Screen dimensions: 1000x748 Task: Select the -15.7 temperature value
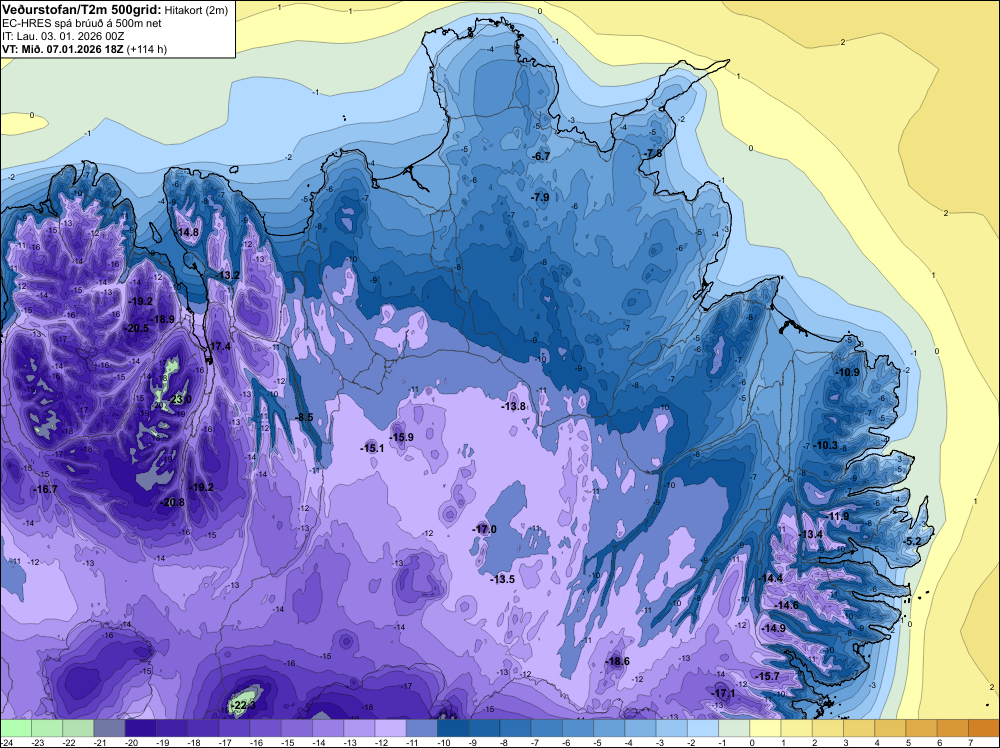tap(768, 676)
